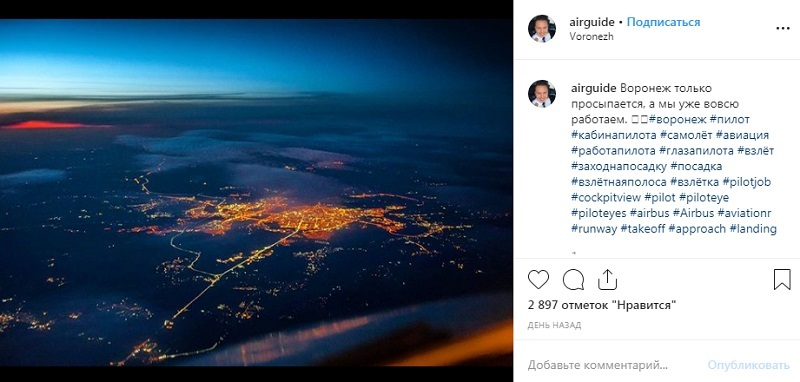This screenshot has height=382, width=800.
Task: Open the three-dot more options menu
Action: [783, 29]
